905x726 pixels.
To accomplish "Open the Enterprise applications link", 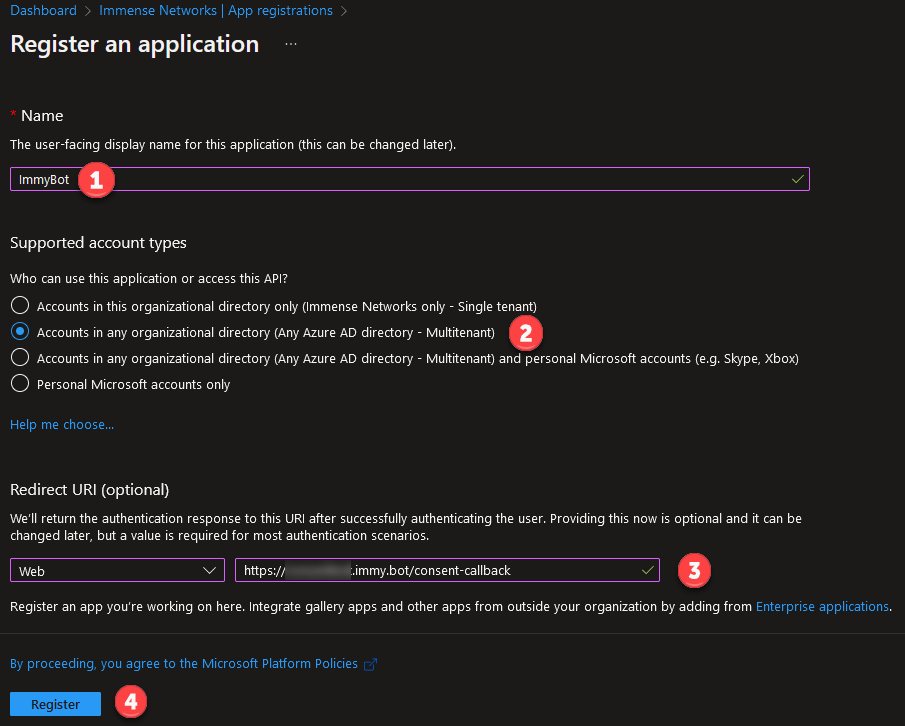I will click(822, 607).
